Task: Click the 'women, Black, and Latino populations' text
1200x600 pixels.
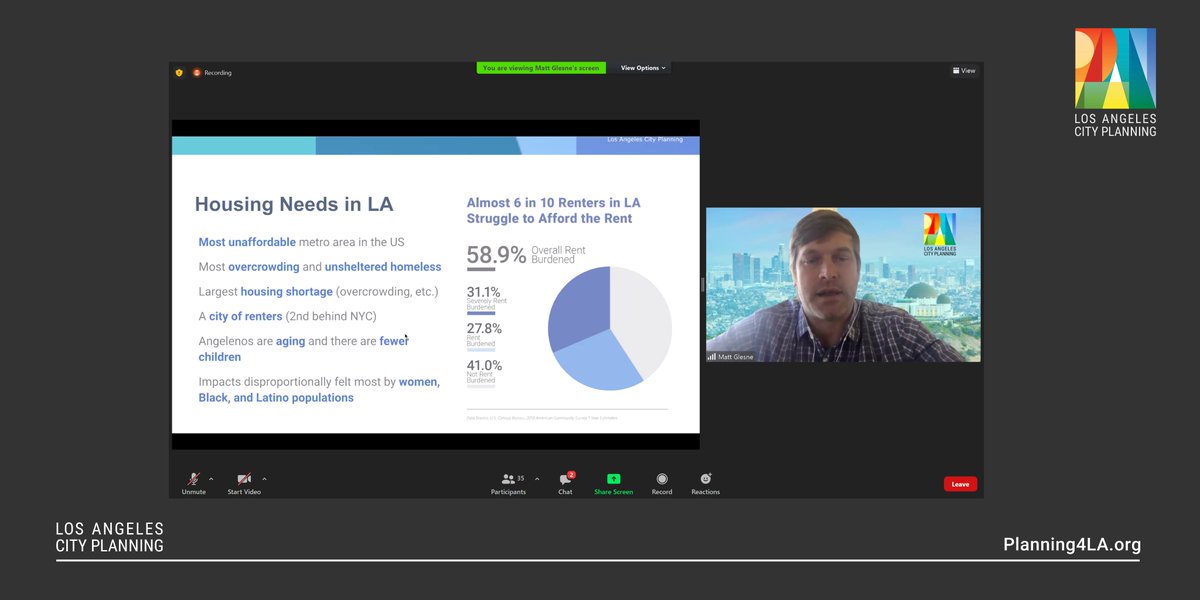Action: tap(319, 389)
